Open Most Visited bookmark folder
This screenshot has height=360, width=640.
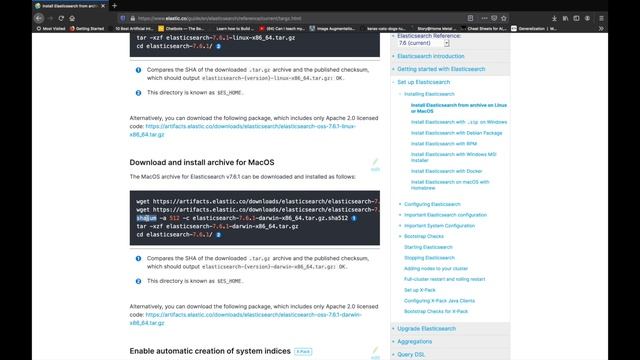point(51,29)
